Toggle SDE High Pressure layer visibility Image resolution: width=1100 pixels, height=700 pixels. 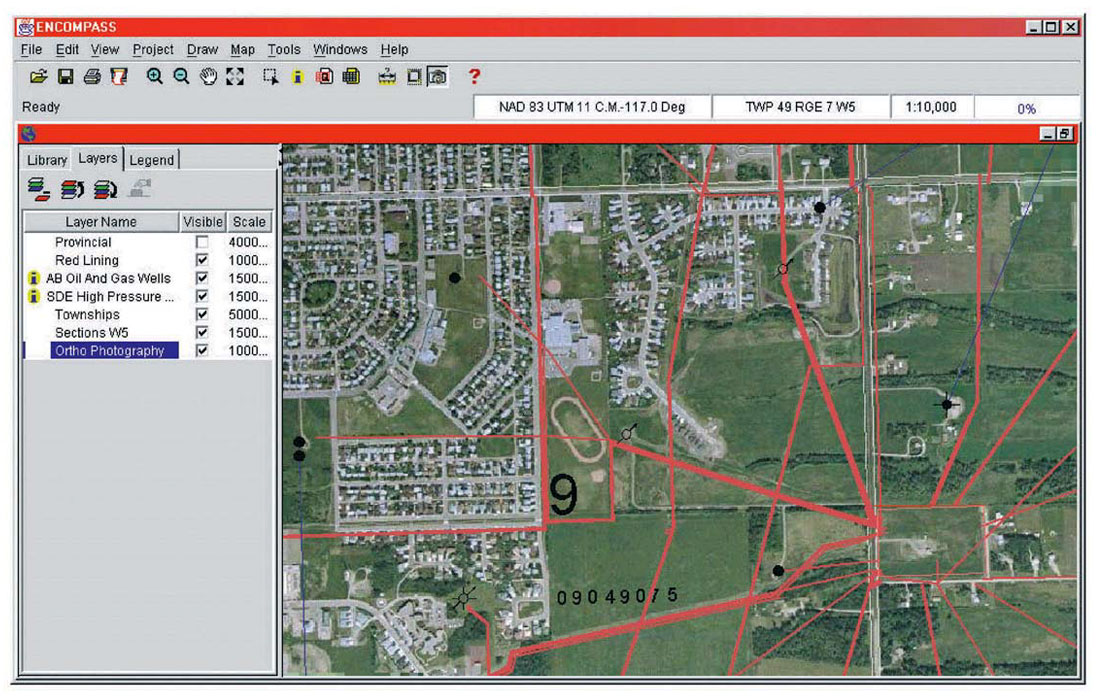(x=202, y=297)
